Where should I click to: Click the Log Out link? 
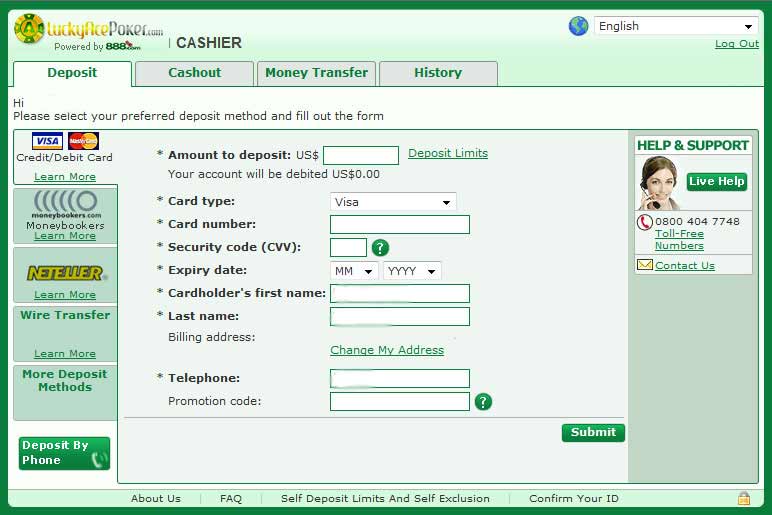click(737, 44)
